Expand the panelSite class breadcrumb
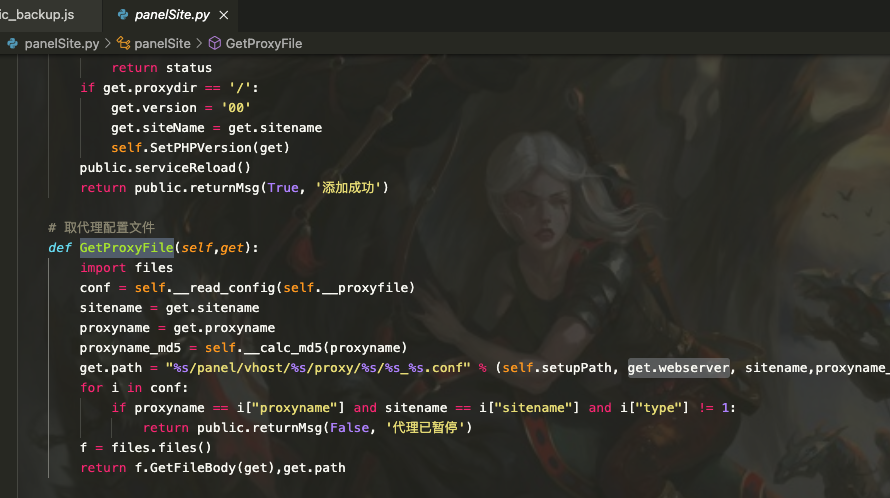This screenshot has height=498, width=890. pyautogui.click(x=162, y=44)
